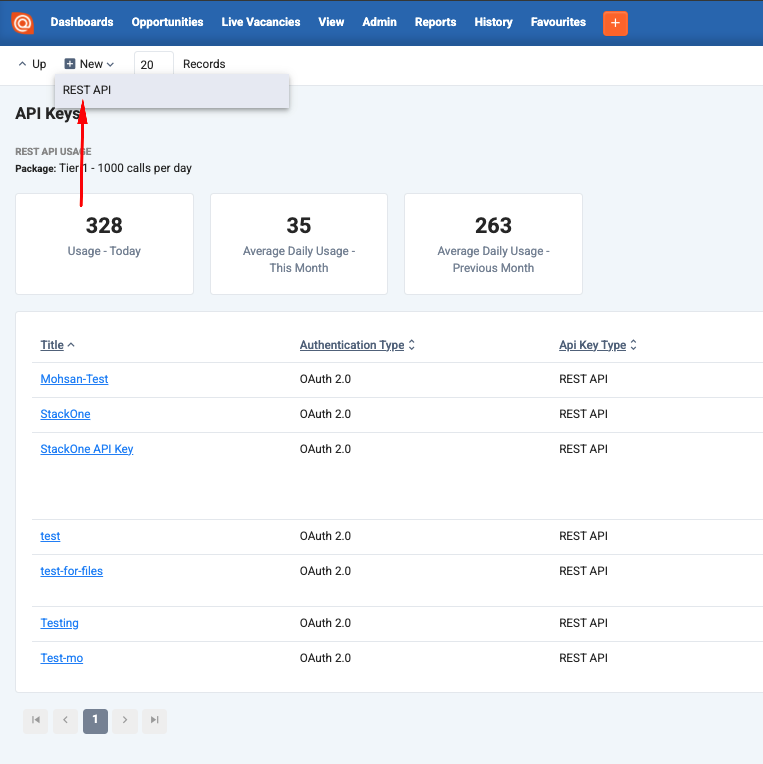763x764 pixels.
Task: Open the History menu
Action: point(494,22)
